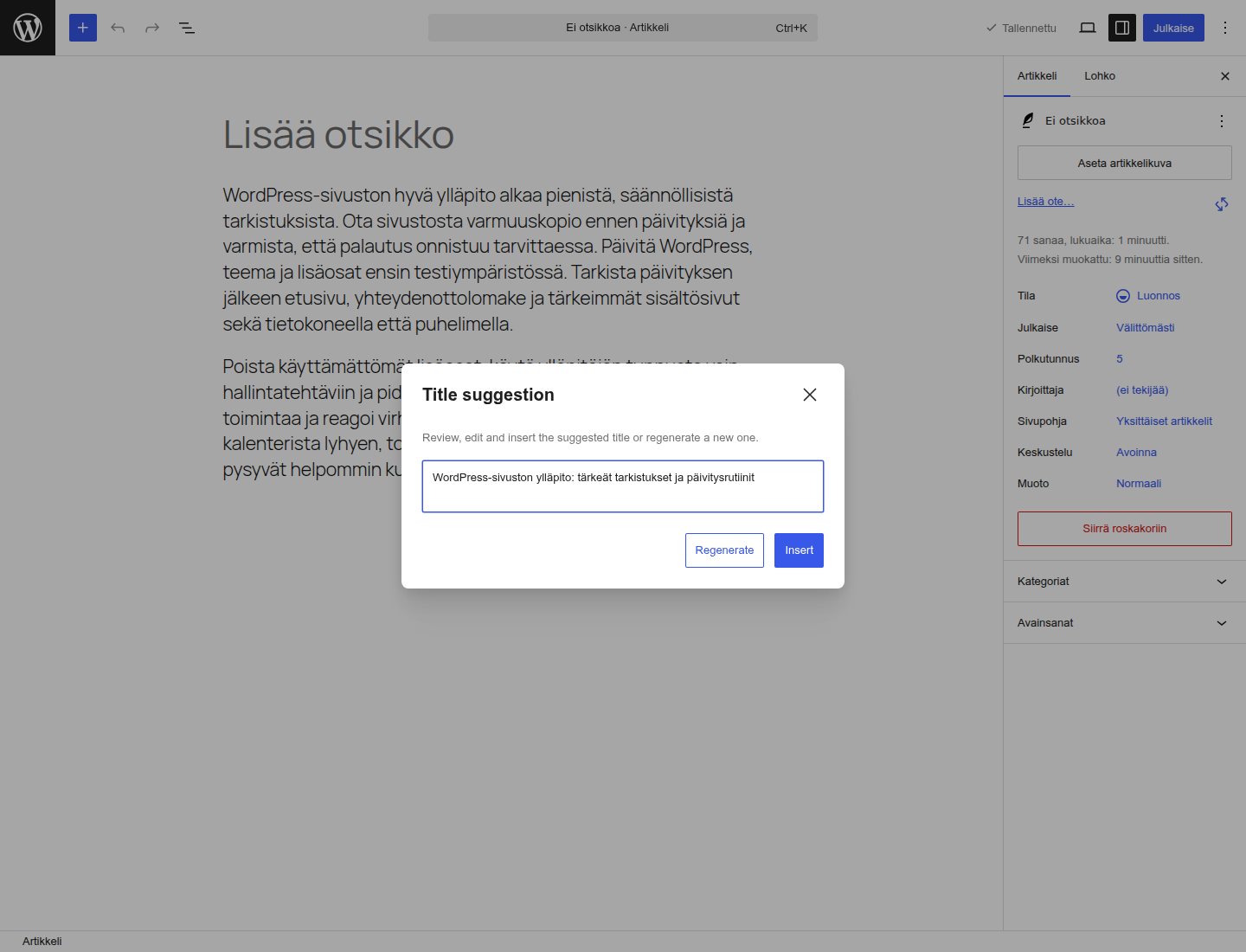This screenshot has height=952, width=1246.
Task: Click the Tallennettu saved indicator
Action: point(1021,28)
